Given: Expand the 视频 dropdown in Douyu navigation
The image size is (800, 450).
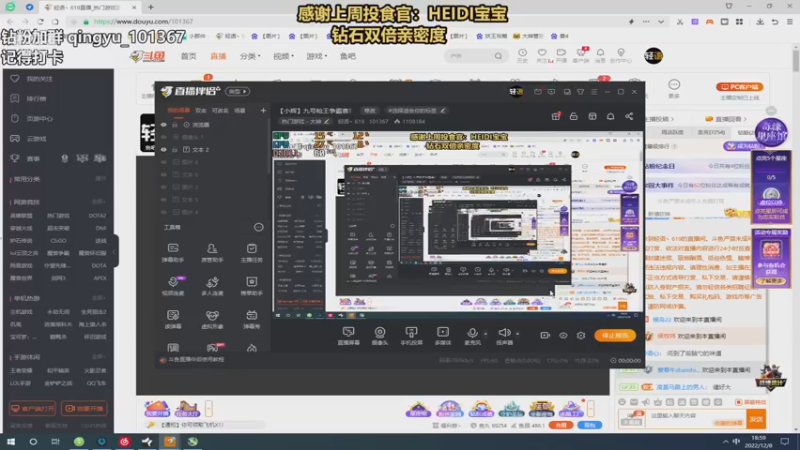Looking at the screenshot, I should [x=283, y=56].
